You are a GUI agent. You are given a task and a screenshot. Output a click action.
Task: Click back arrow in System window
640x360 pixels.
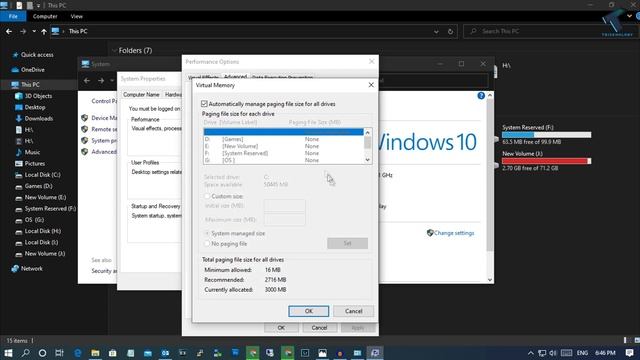tap(87, 81)
